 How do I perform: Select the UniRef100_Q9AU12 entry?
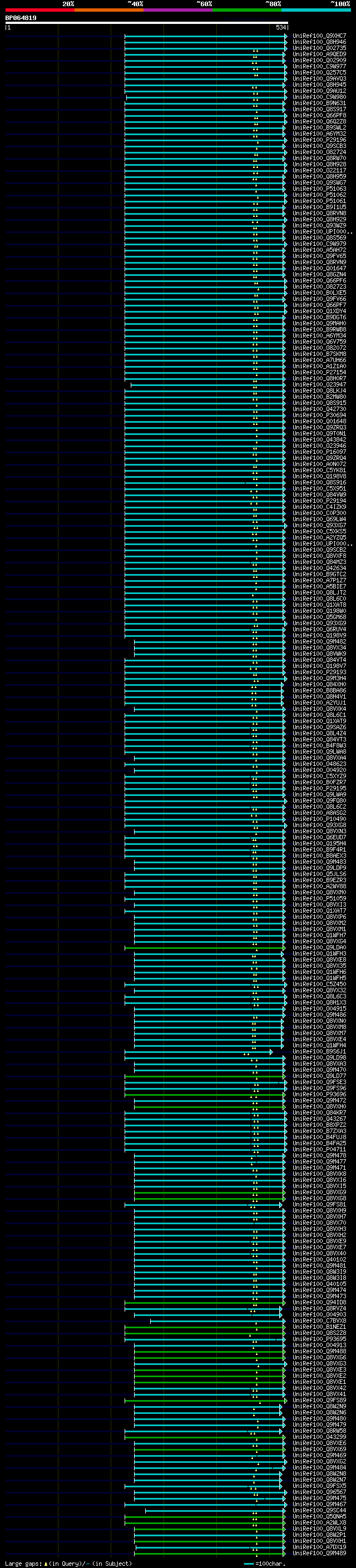319,91
